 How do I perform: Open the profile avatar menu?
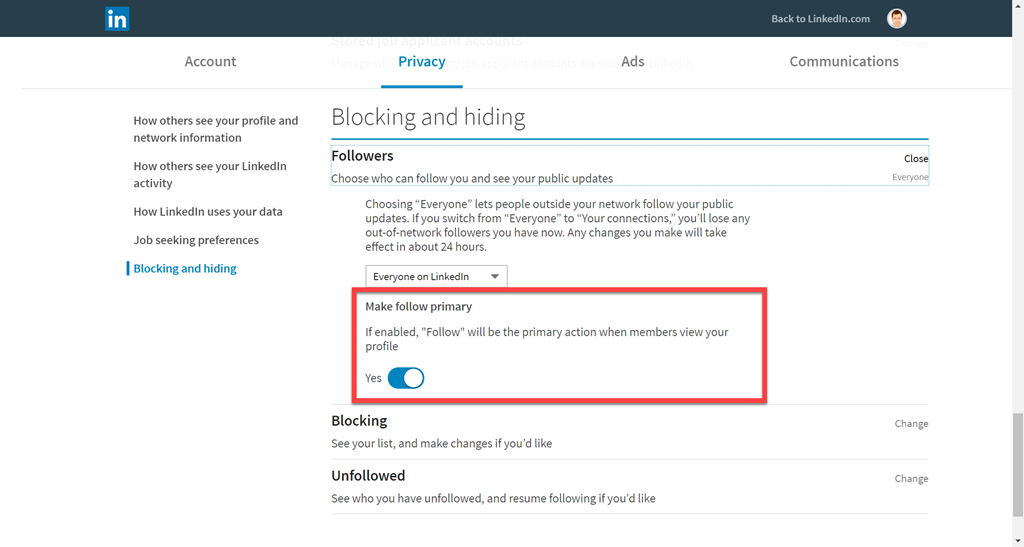(x=897, y=18)
